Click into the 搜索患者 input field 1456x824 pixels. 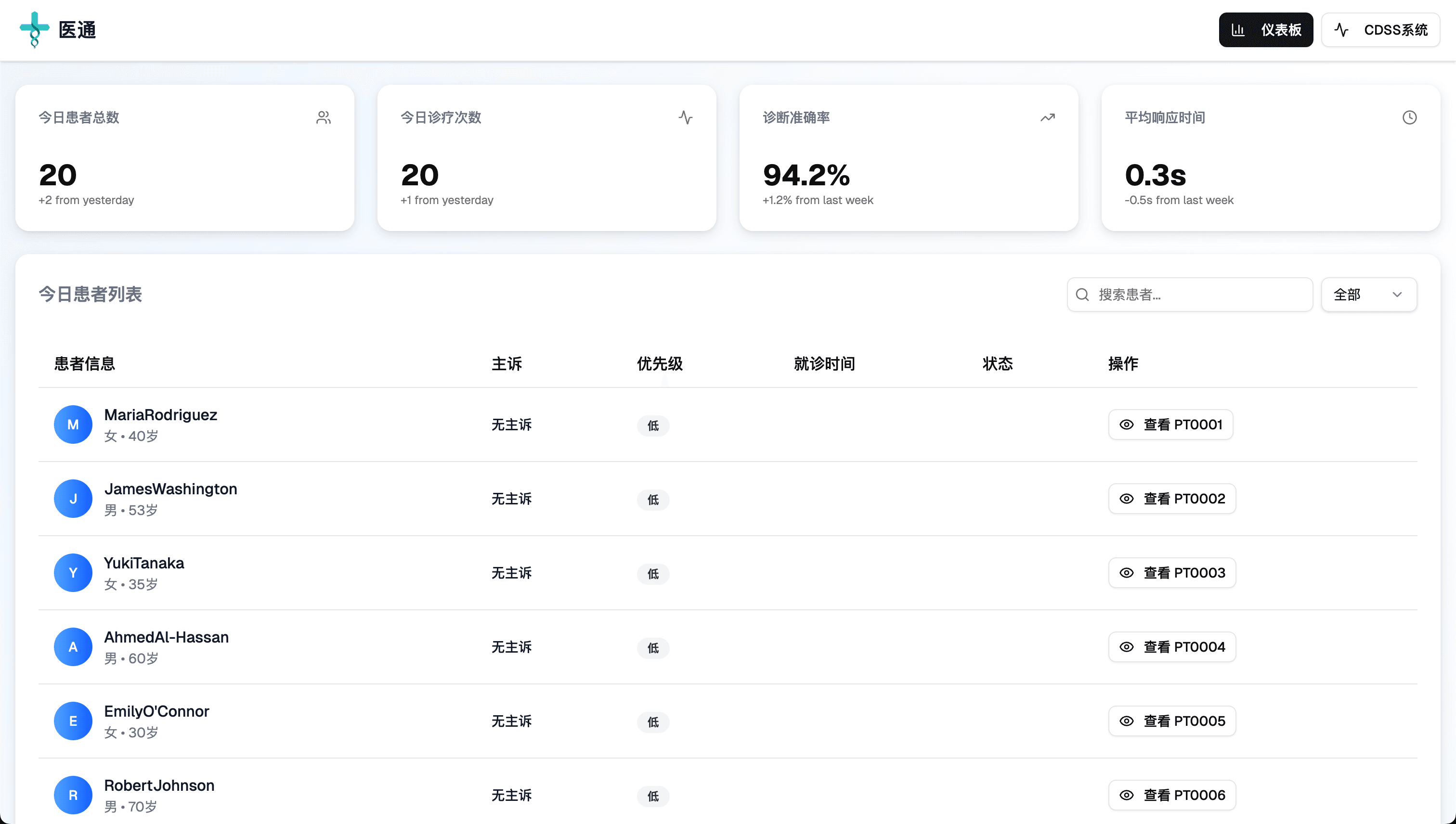point(1190,294)
